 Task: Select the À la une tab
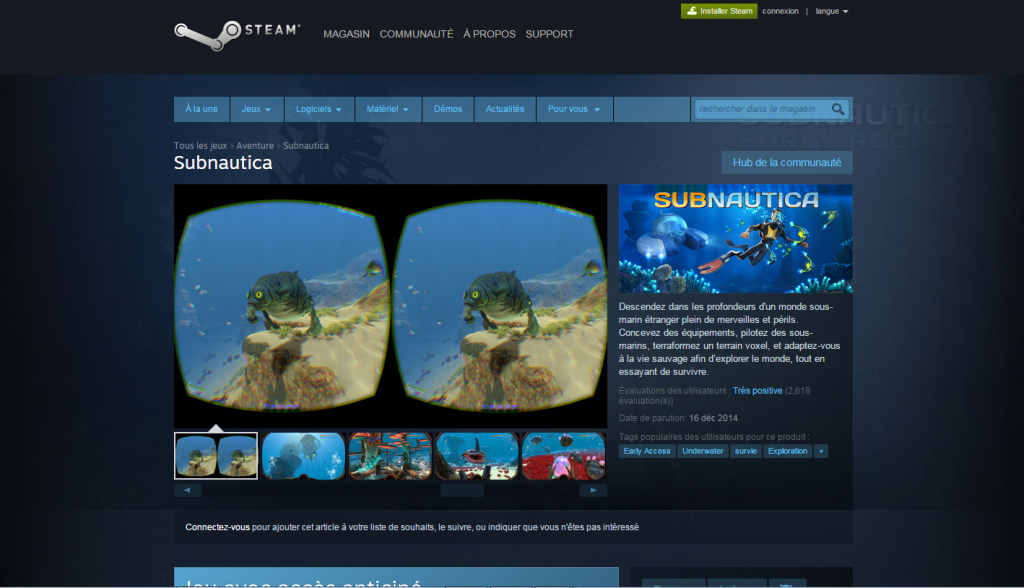200,109
